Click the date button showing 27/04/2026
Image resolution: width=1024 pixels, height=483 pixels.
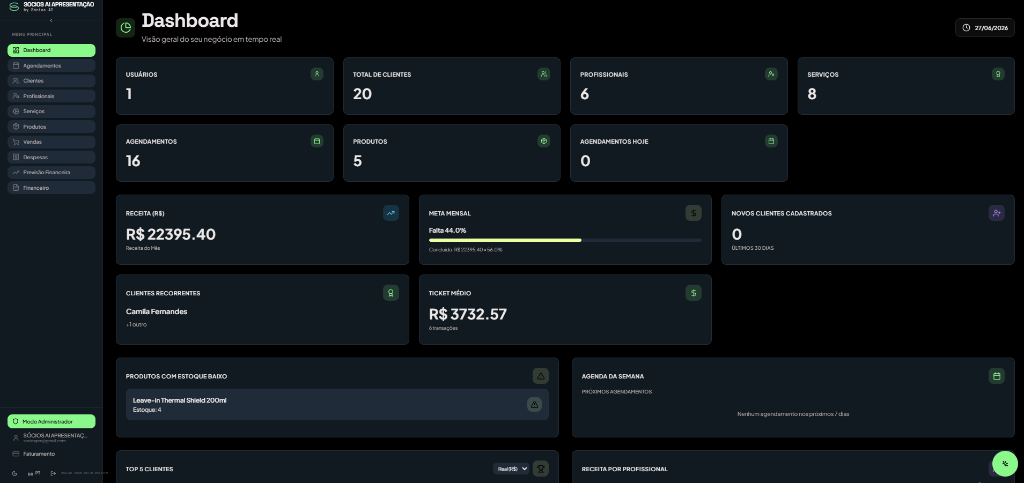tap(985, 27)
